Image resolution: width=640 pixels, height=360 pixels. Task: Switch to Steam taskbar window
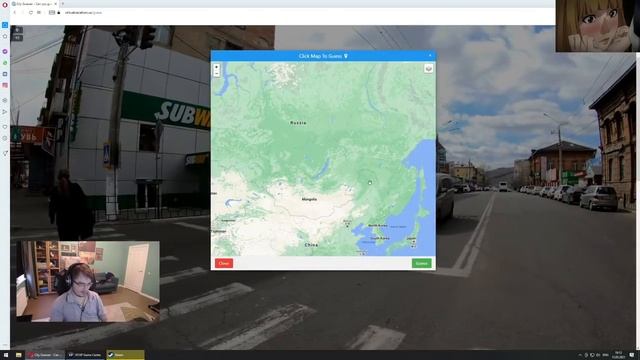pyautogui.click(x=125, y=355)
